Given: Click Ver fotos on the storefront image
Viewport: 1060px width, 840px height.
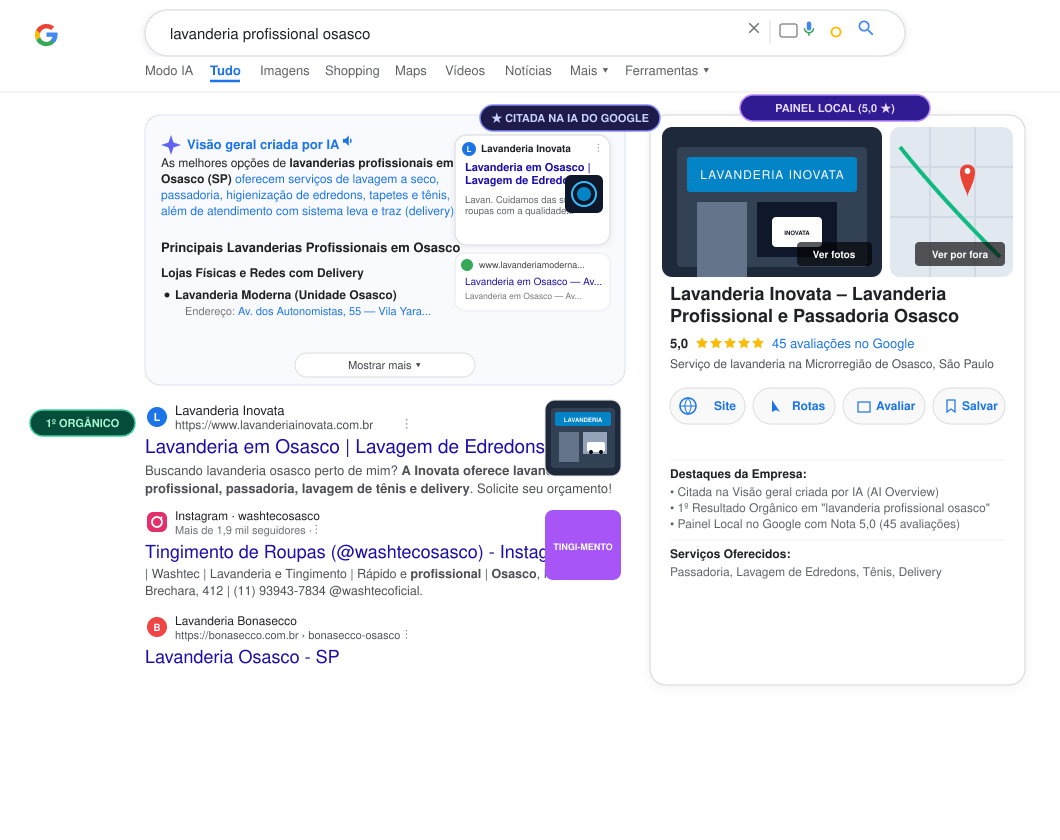Looking at the screenshot, I should (x=834, y=254).
